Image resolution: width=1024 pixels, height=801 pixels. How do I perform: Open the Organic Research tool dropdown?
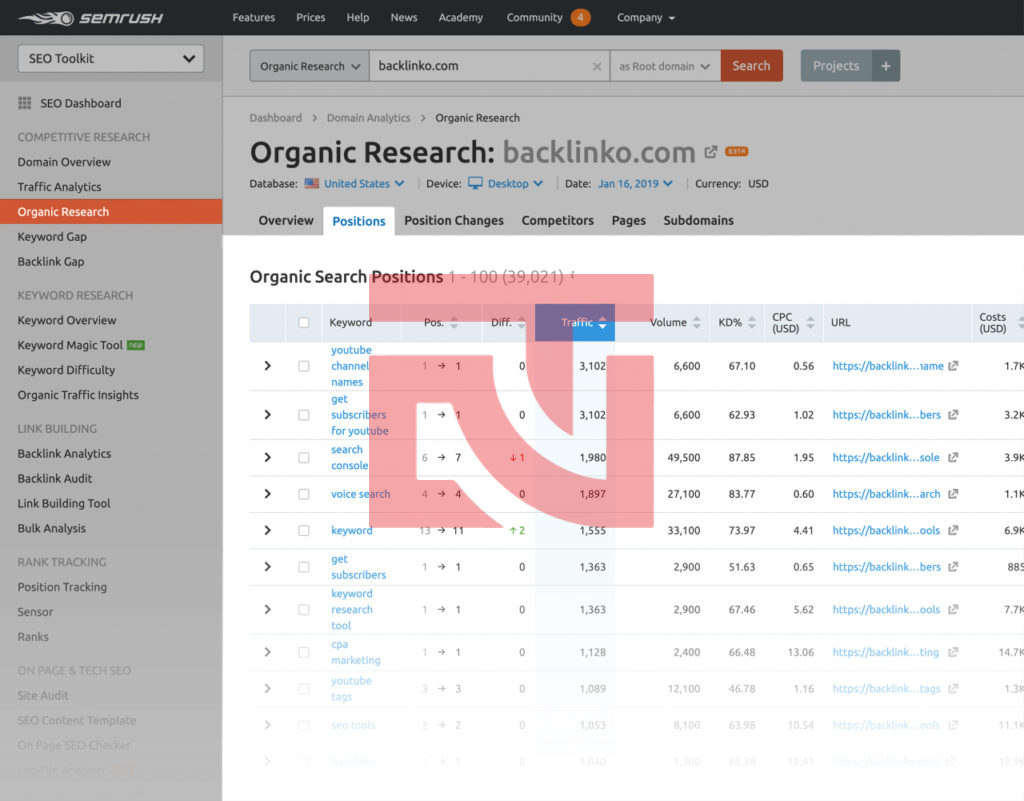tap(310, 66)
